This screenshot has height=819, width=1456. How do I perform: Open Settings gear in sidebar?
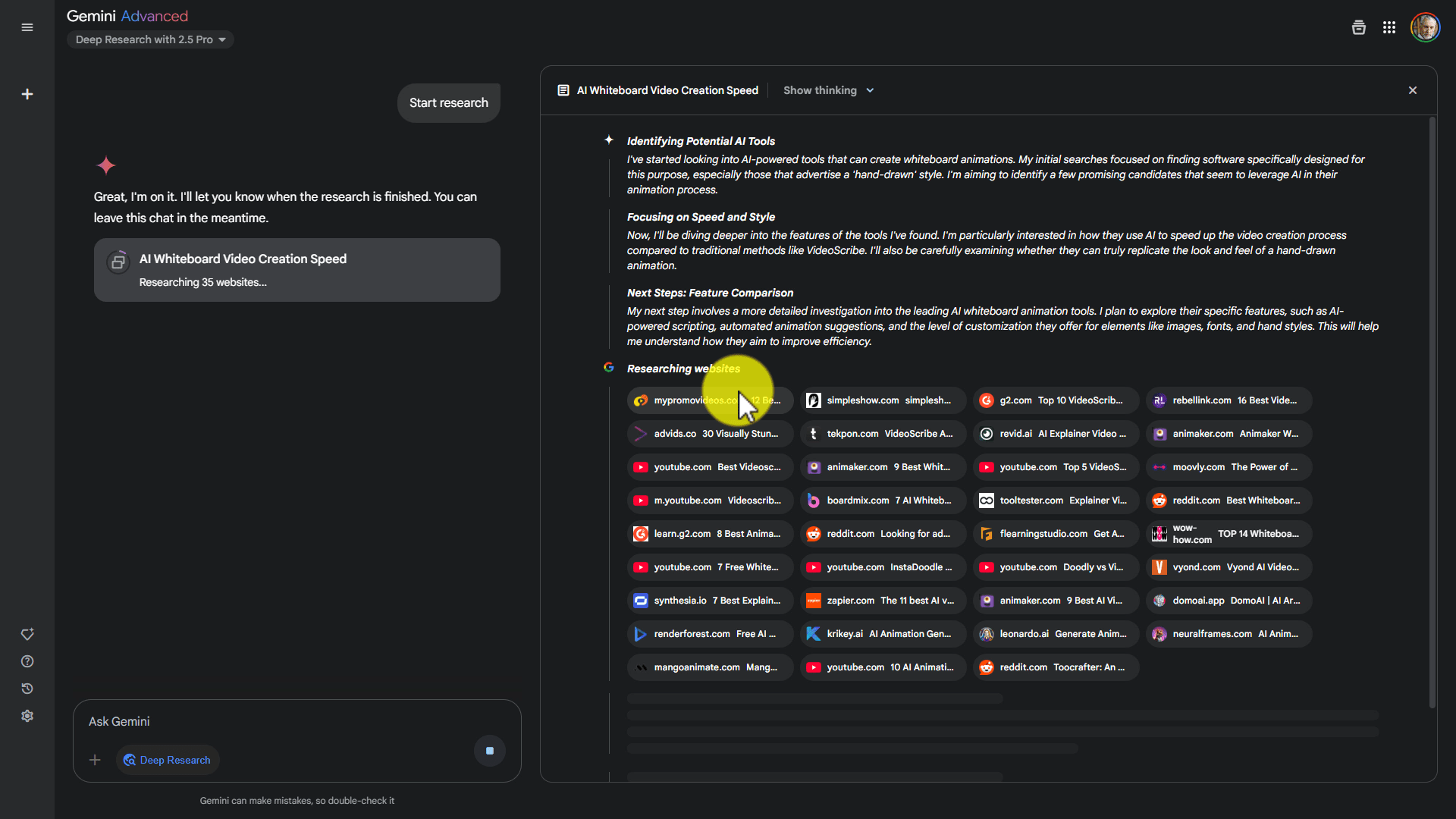(27, 716)
